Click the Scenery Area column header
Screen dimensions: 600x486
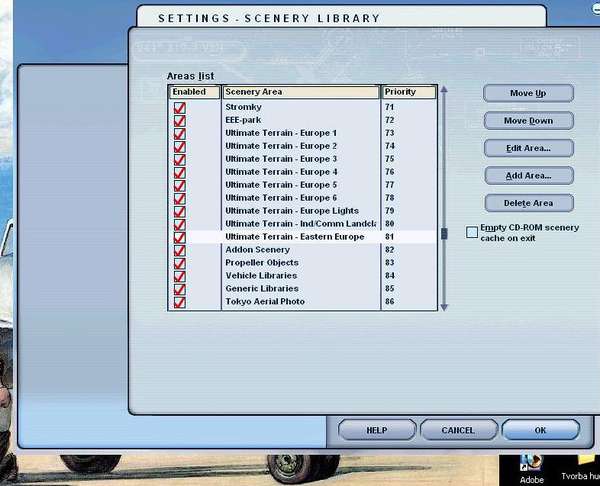point(301,92)
